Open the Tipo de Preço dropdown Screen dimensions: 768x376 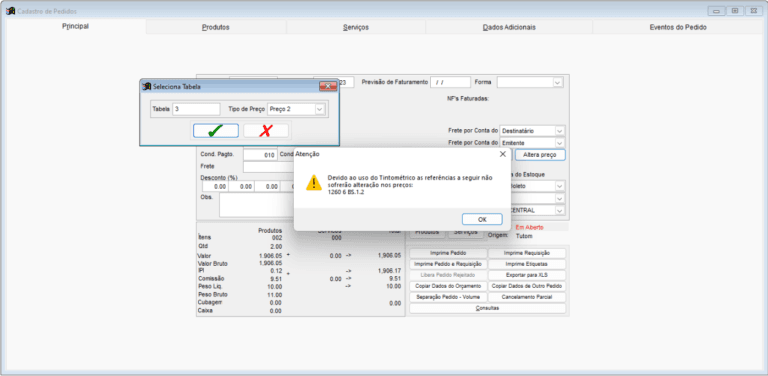pos(319,109)
